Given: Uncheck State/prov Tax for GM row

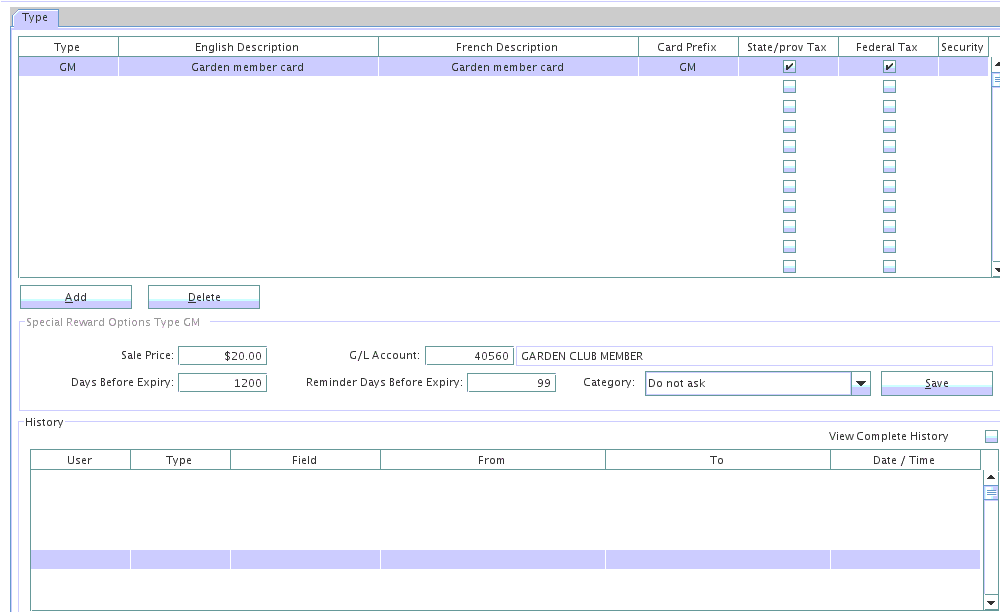Looking at the screenshot, I should 789,67.
